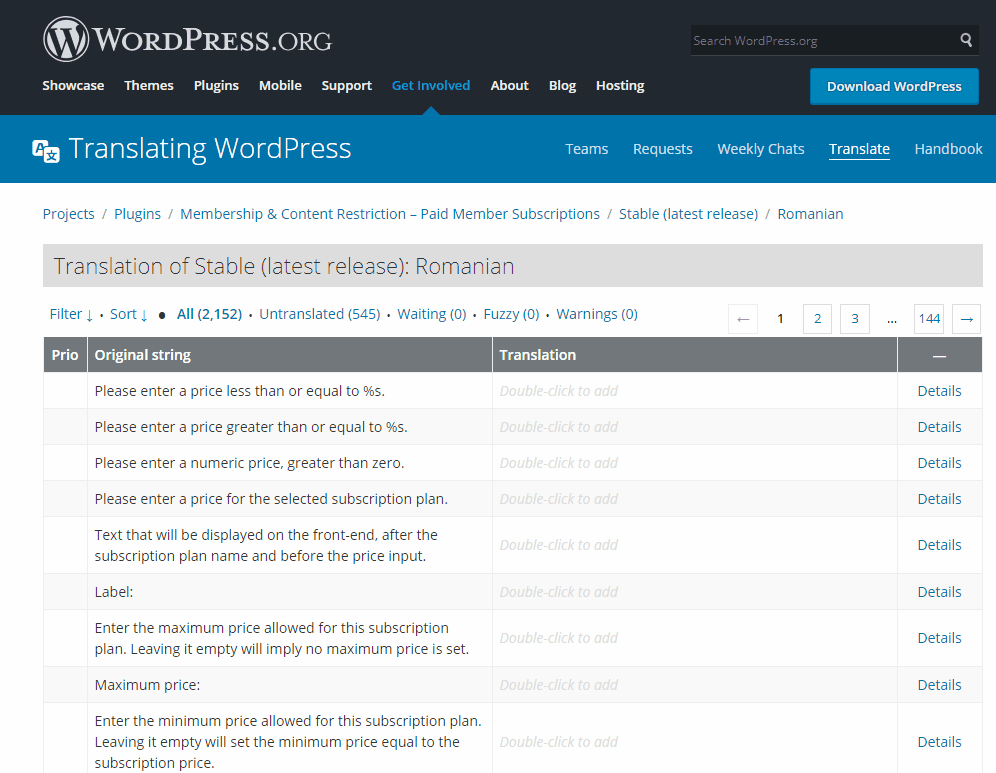Open Details for 'numeric price' row

pos(939,464)
